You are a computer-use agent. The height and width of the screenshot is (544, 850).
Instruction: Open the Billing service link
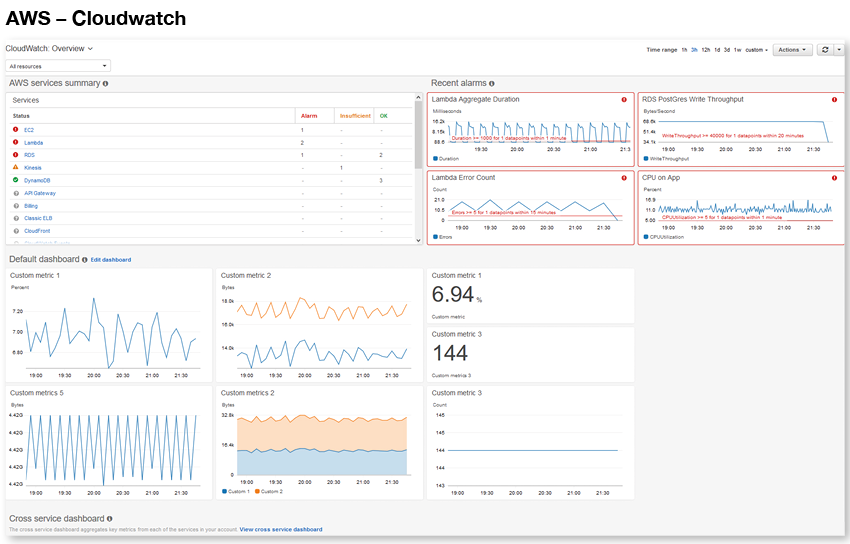pos(31,206)
